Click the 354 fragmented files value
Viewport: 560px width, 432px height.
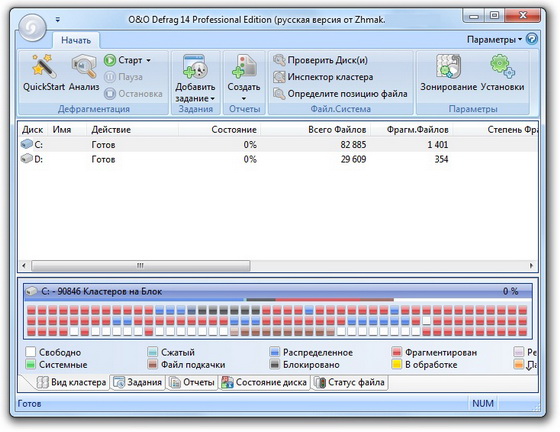click(441, 159)
